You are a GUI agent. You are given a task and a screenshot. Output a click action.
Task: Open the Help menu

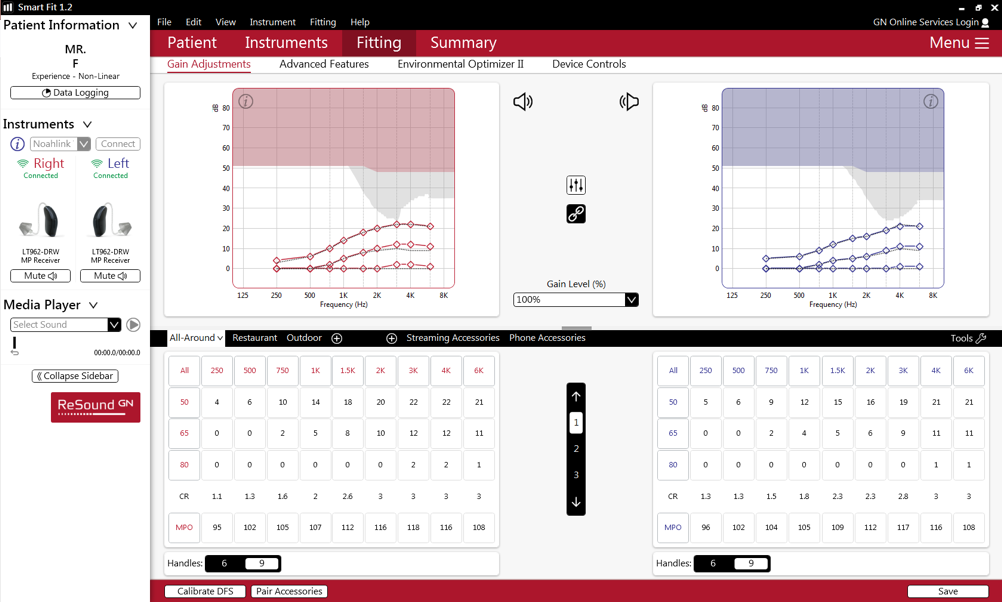[360, 22]
